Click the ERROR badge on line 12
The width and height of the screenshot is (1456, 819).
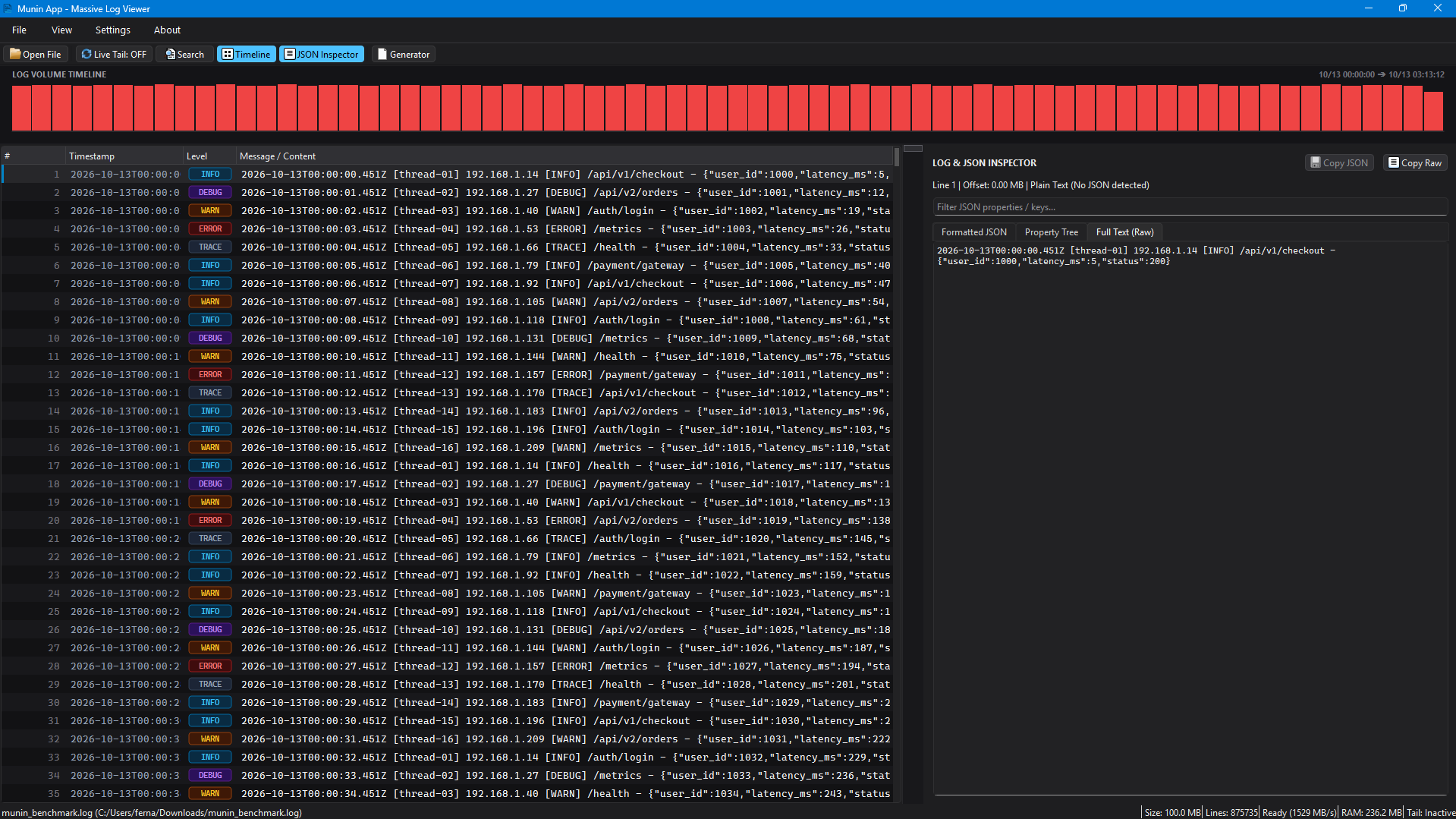(x=210, y=375)
